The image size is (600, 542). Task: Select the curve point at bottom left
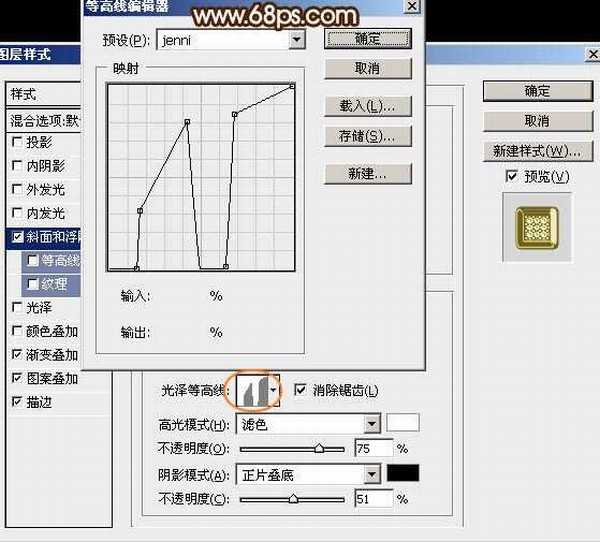pyautogui.click(x=137, y=268)
